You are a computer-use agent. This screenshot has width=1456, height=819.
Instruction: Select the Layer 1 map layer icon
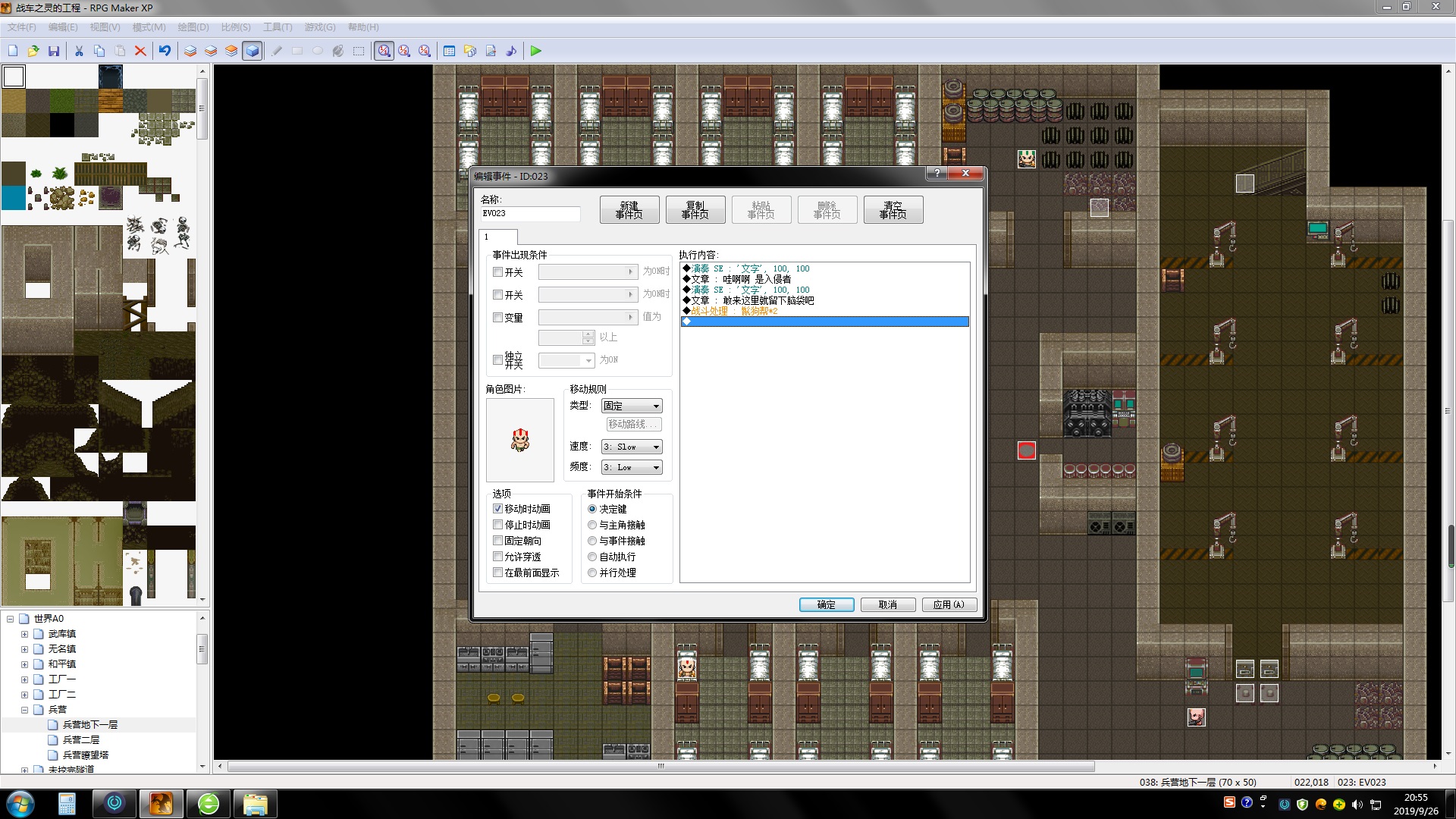[190, 51]
